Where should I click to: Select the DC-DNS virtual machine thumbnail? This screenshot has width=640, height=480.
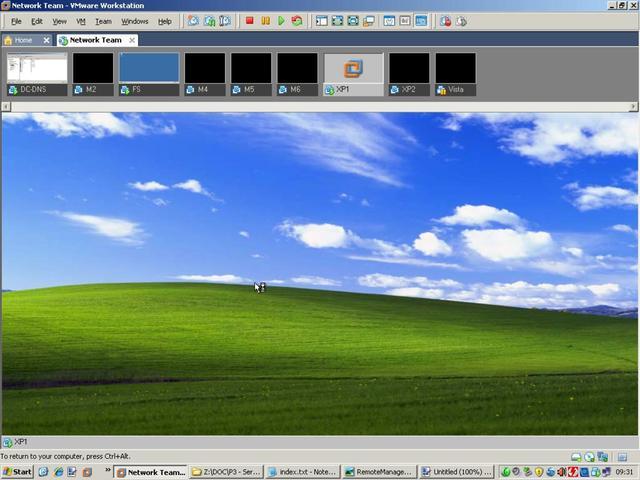(x=37, y=69)
